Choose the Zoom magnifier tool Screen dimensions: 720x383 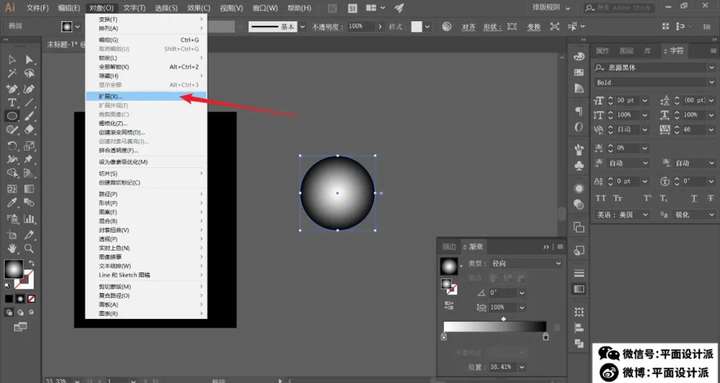[x=29, y=248]
